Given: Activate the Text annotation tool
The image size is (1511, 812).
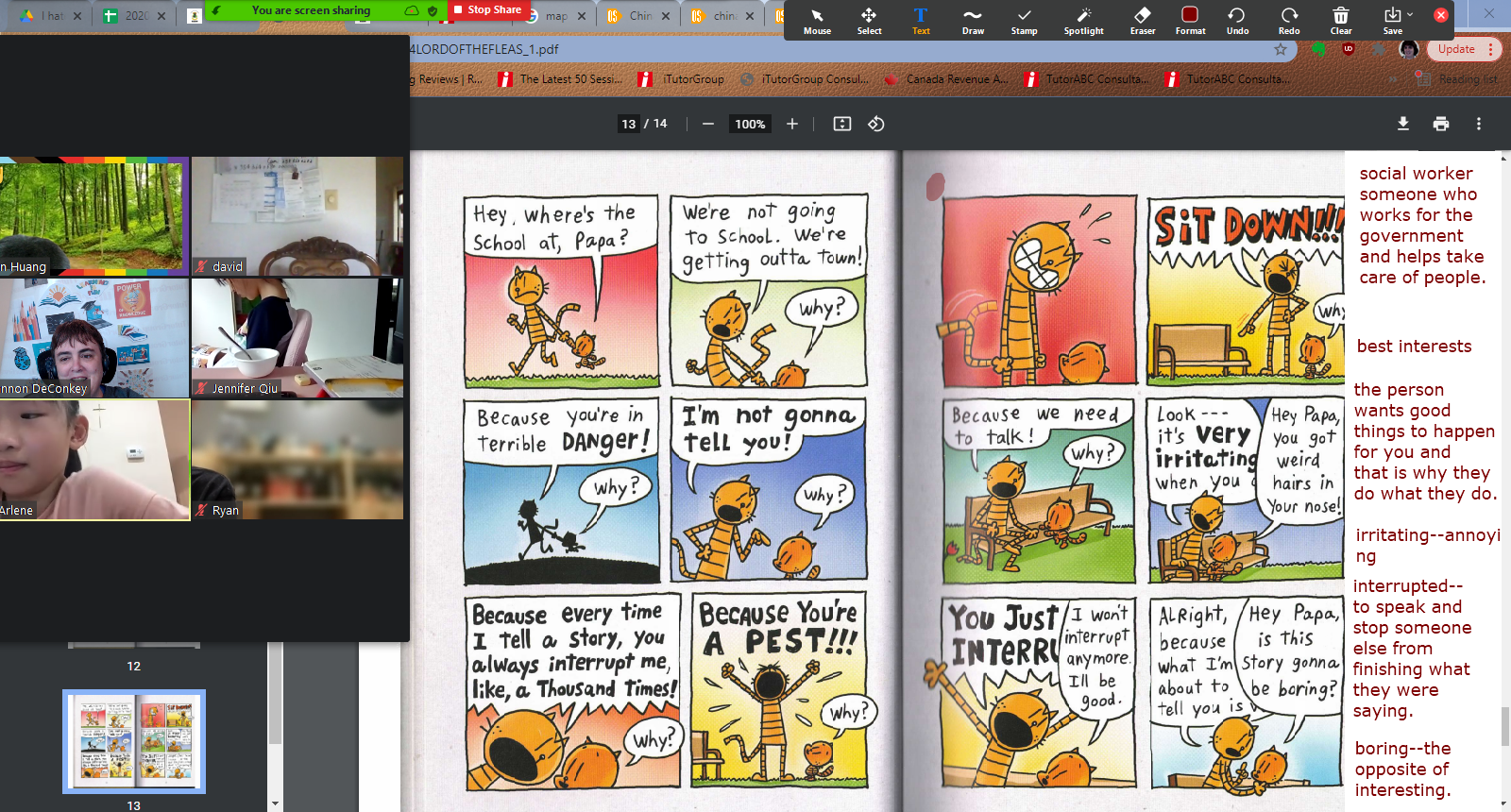Looking at the screenshot, I should point(921,20).
